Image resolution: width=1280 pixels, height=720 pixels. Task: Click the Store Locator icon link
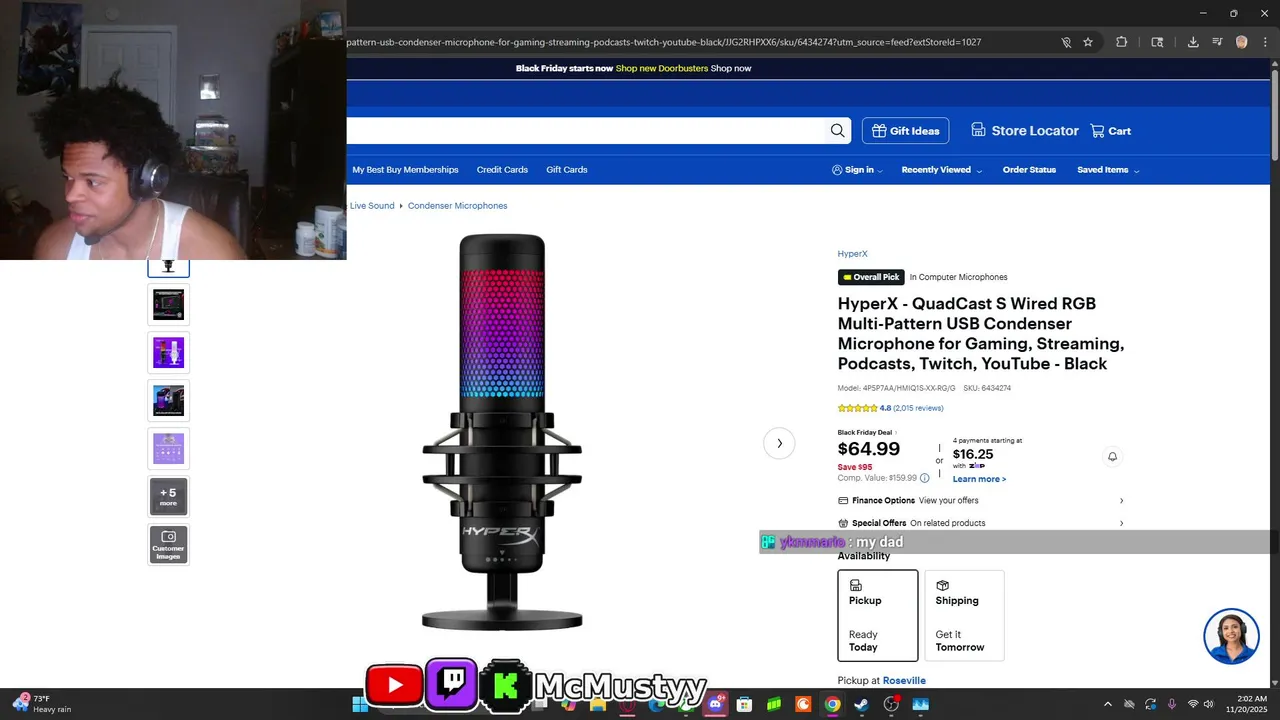pos(1024,131)
